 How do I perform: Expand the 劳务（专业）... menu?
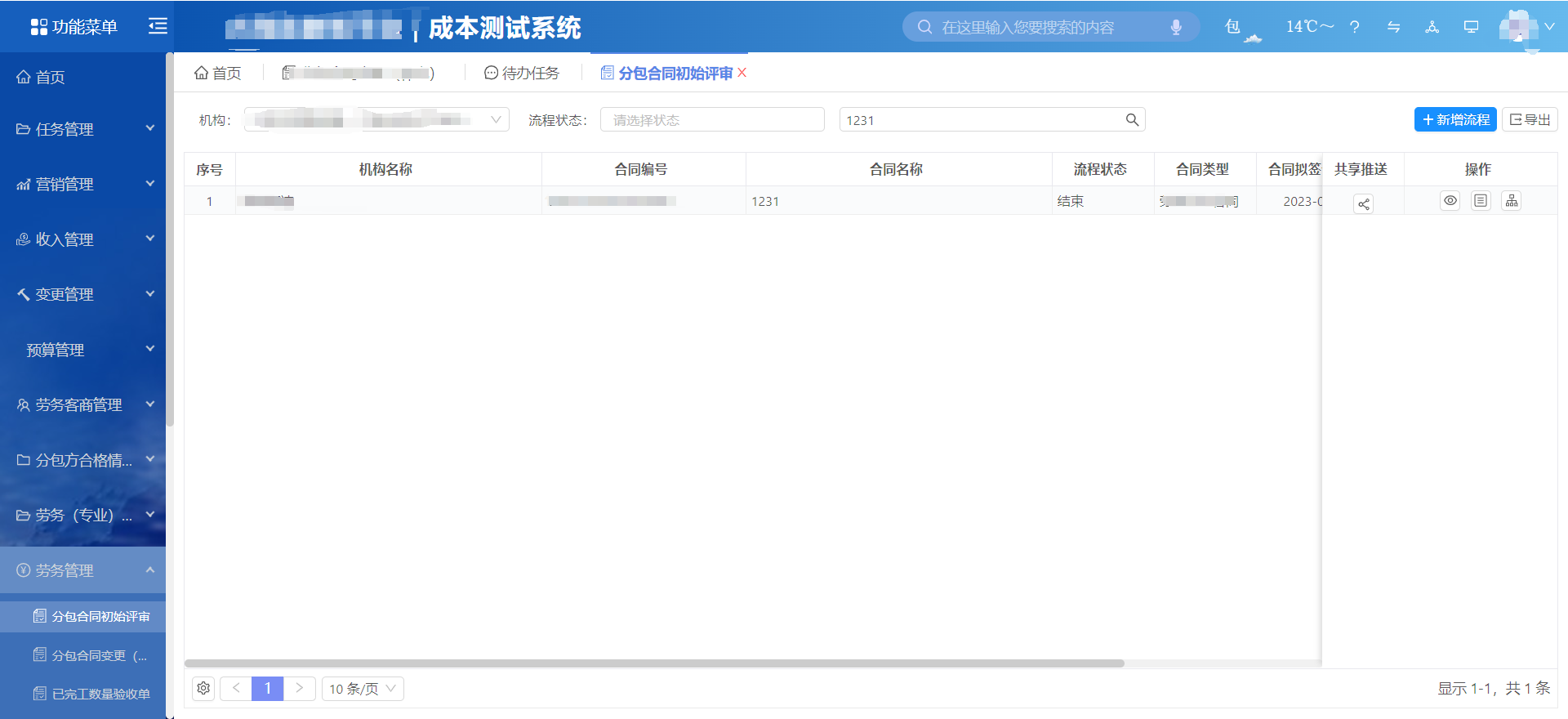[x=82, y=515]
